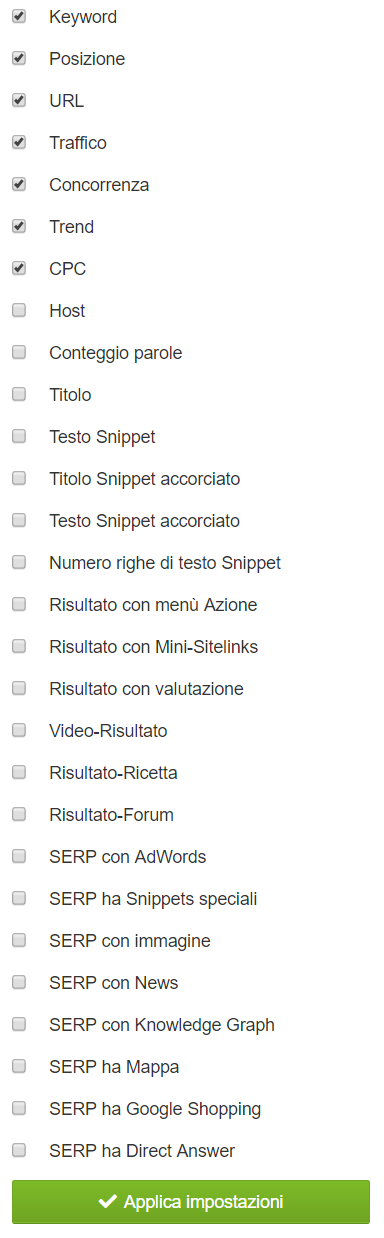384x1238 pixels.
Task: Enable SERP con Knowledge Graph checkbox
Action: [x=19, y=1024]
